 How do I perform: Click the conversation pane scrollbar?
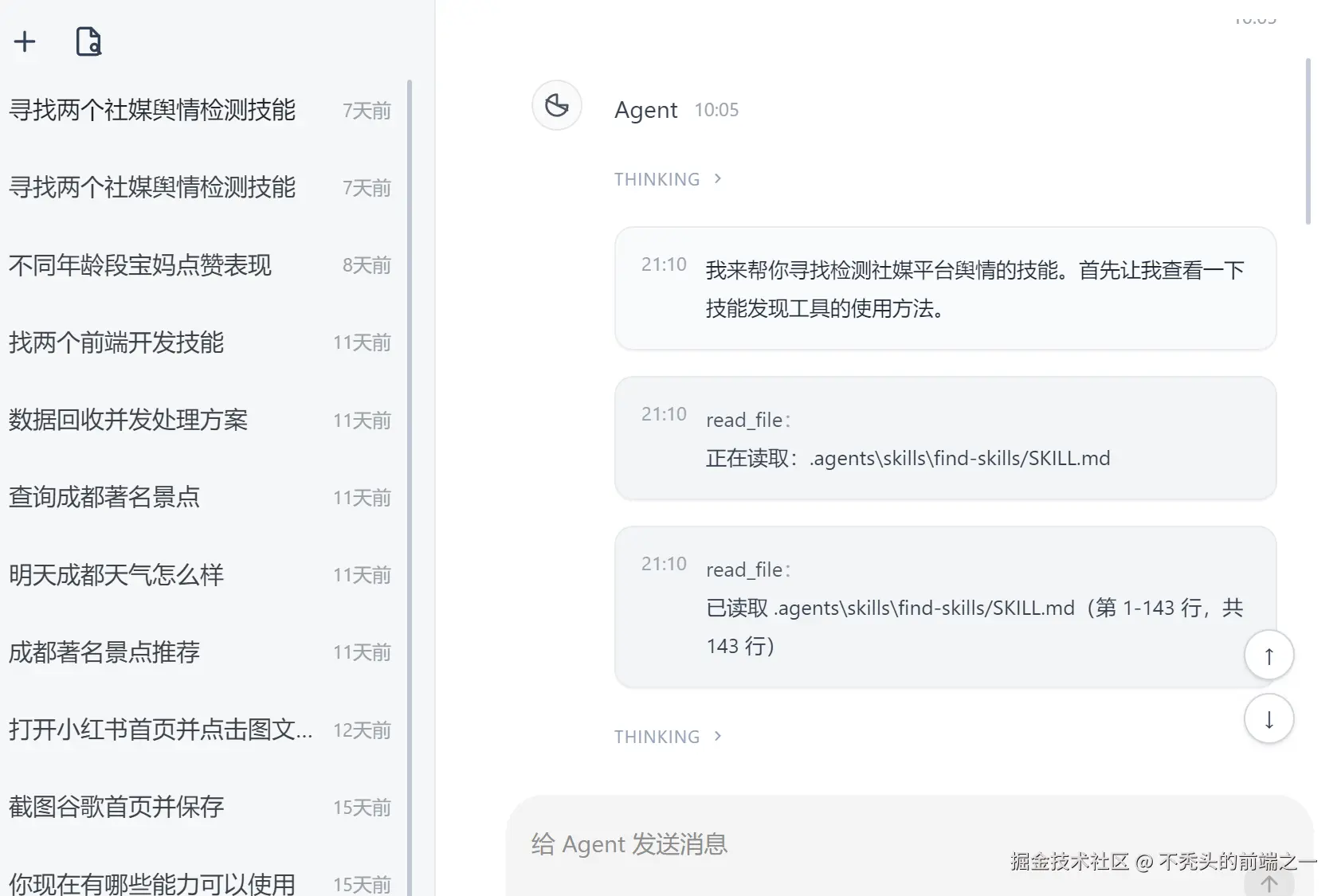click(1308, 141)
